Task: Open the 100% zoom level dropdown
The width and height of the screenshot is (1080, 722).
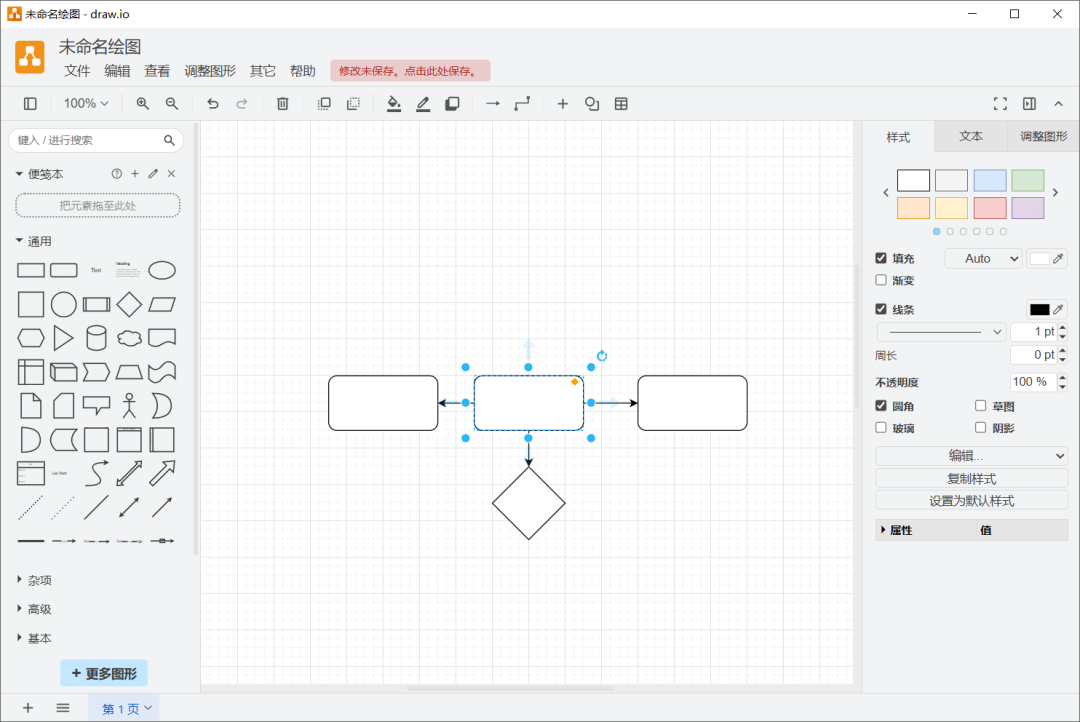Action: 86,104
